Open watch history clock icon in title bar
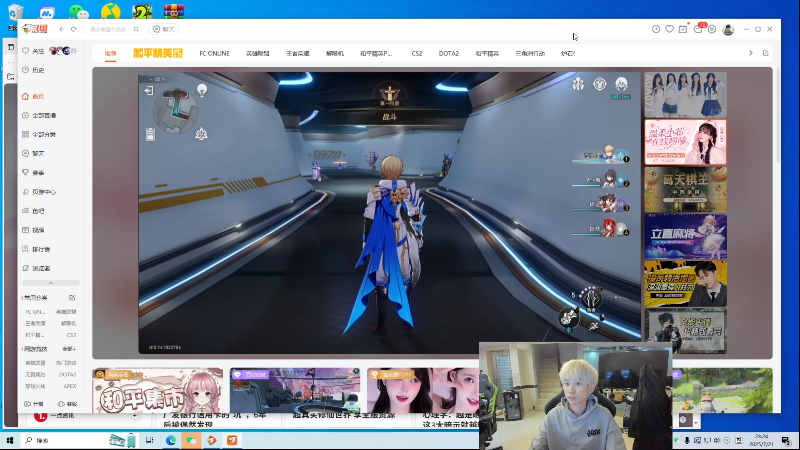 [x=656, y=29]
